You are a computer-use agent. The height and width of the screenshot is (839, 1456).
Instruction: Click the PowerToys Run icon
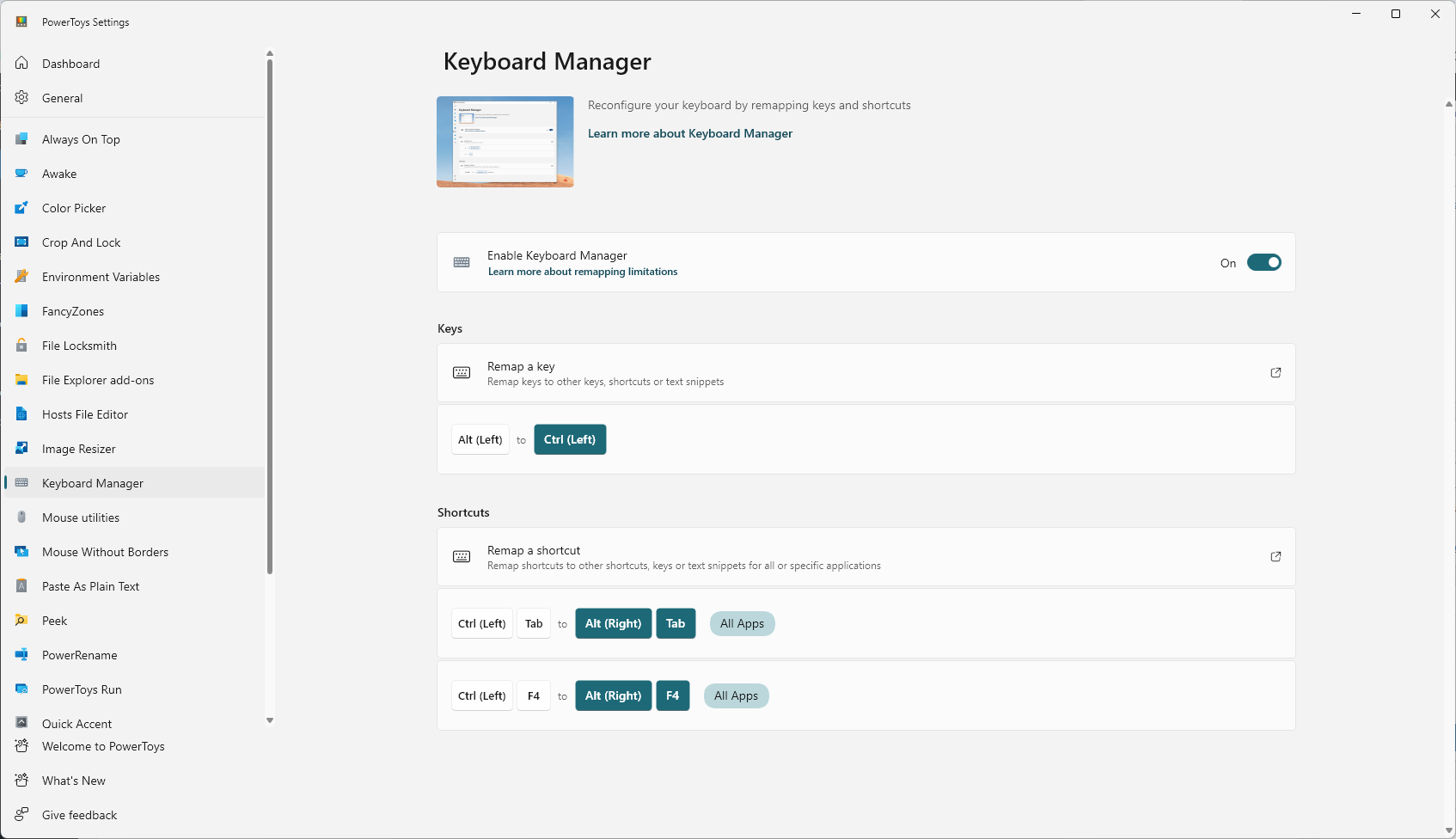point(21,689)
